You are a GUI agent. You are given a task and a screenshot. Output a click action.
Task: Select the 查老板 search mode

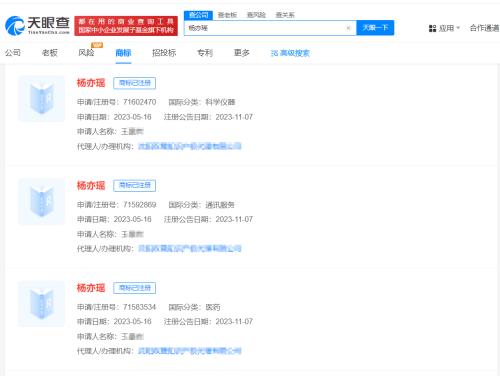coord(227,15)
